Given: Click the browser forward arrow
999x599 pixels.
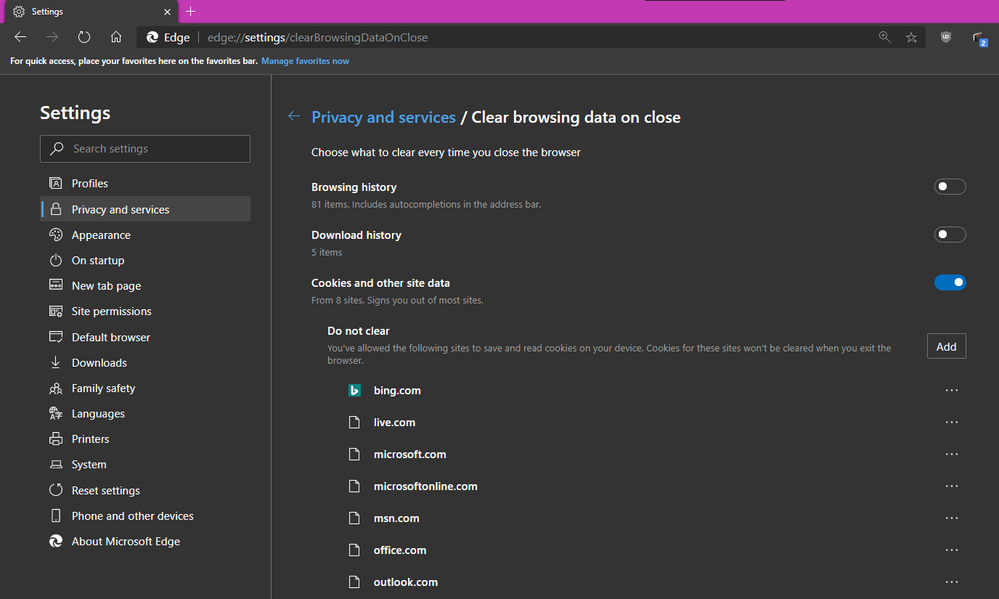Looking at the screenshot, I should click(52, 37).
